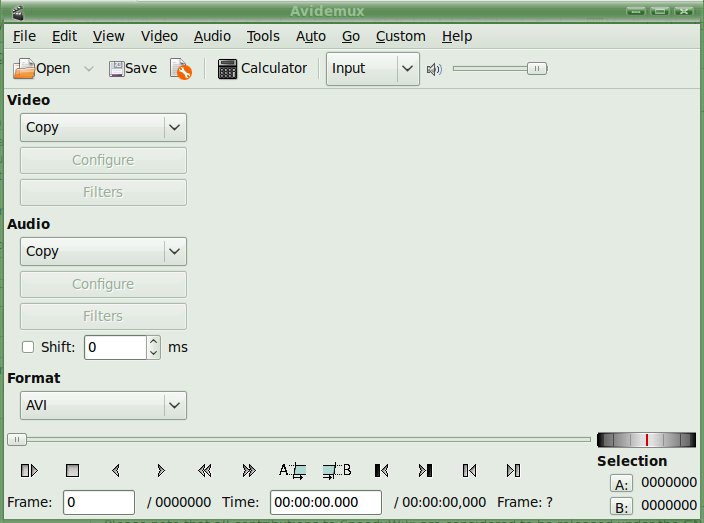Open the AVI Format dropdown
The height and width of the screenshot is (523, 704).
pyautogui.click(x=174, y=405)
